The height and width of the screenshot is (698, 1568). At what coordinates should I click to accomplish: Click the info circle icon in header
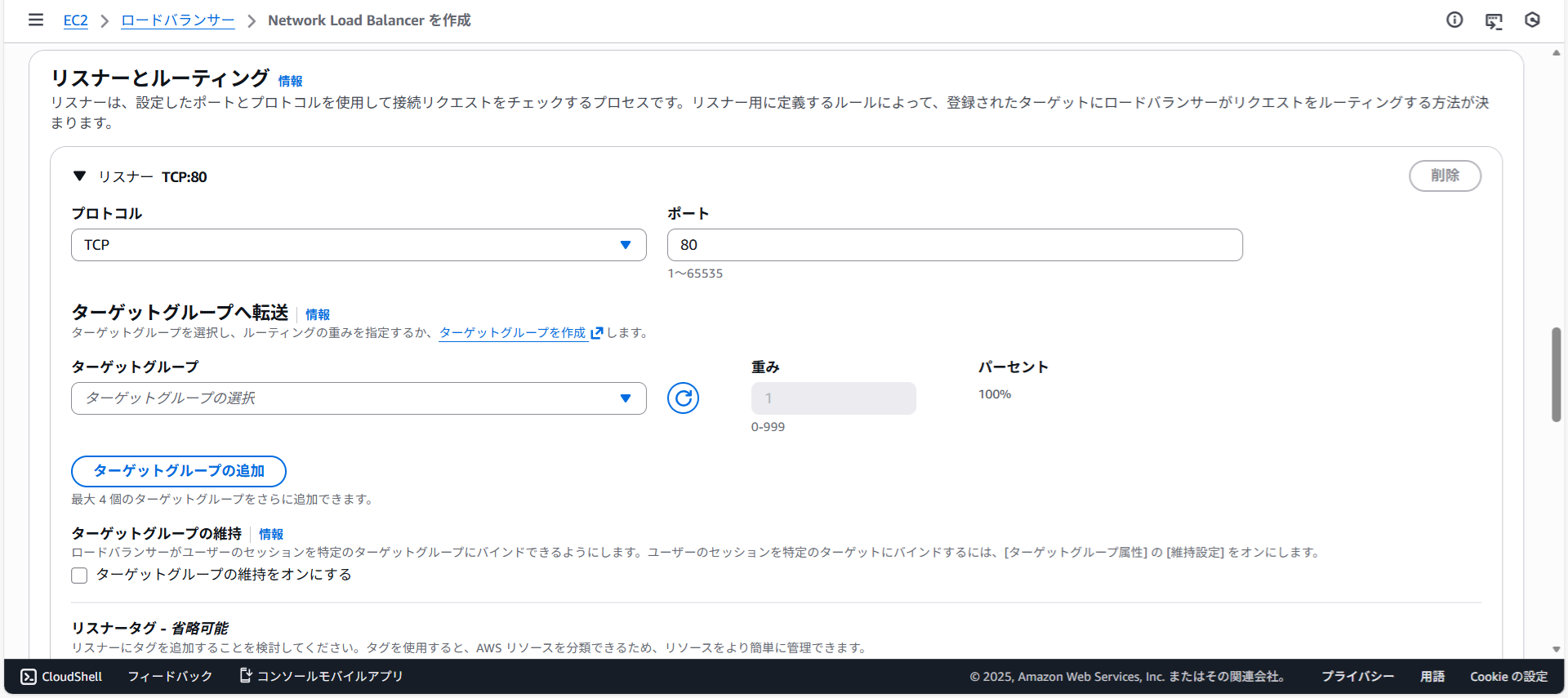pos(1454,20)
